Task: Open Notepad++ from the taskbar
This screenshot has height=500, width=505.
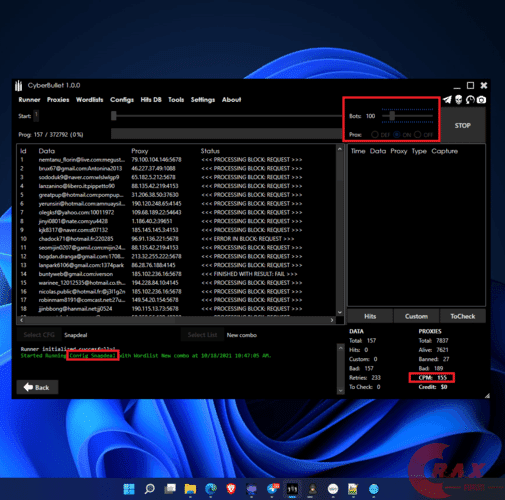Action: coord(353,489)
